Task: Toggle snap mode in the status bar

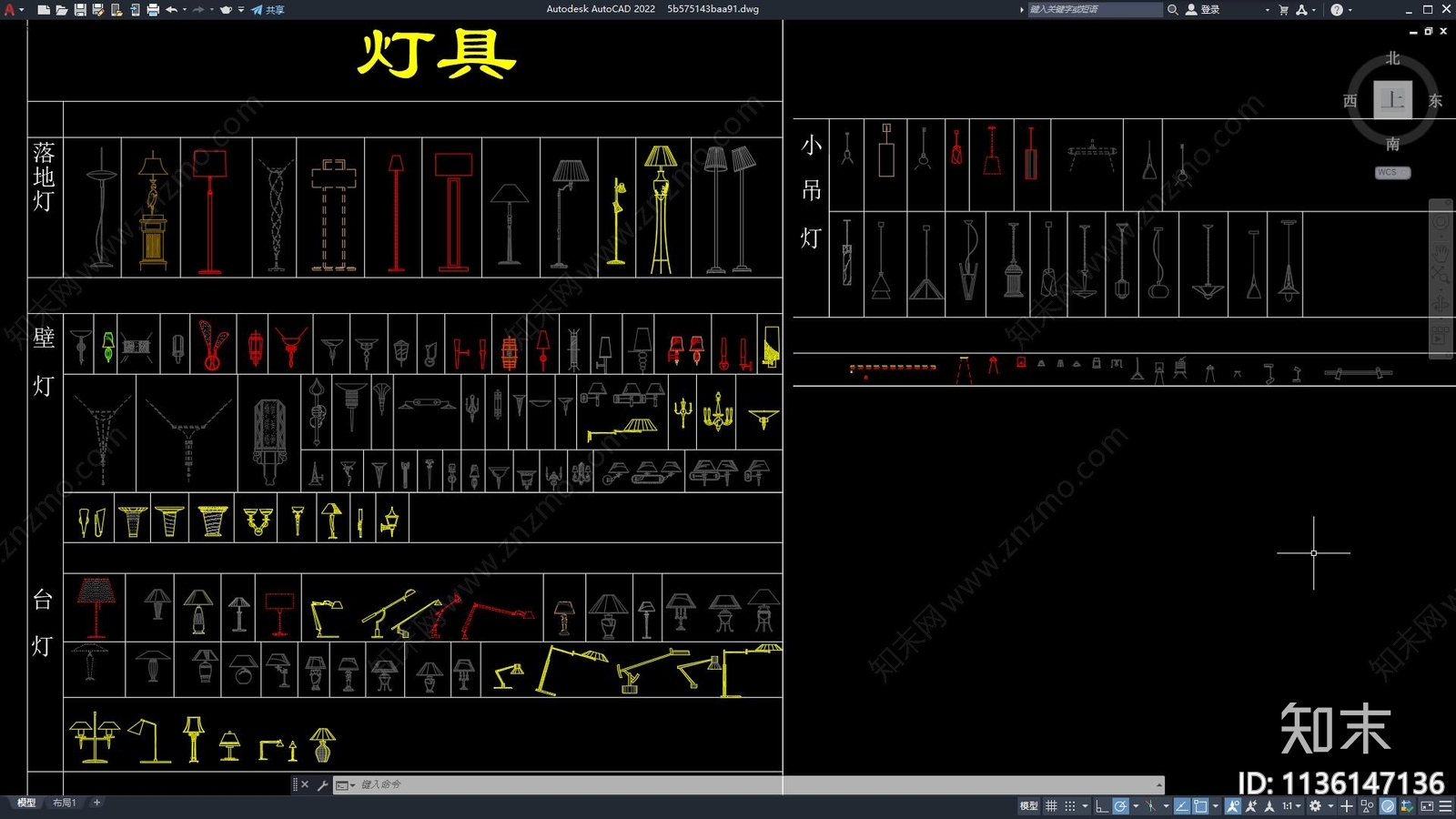Action: (x=1071, y=806)
